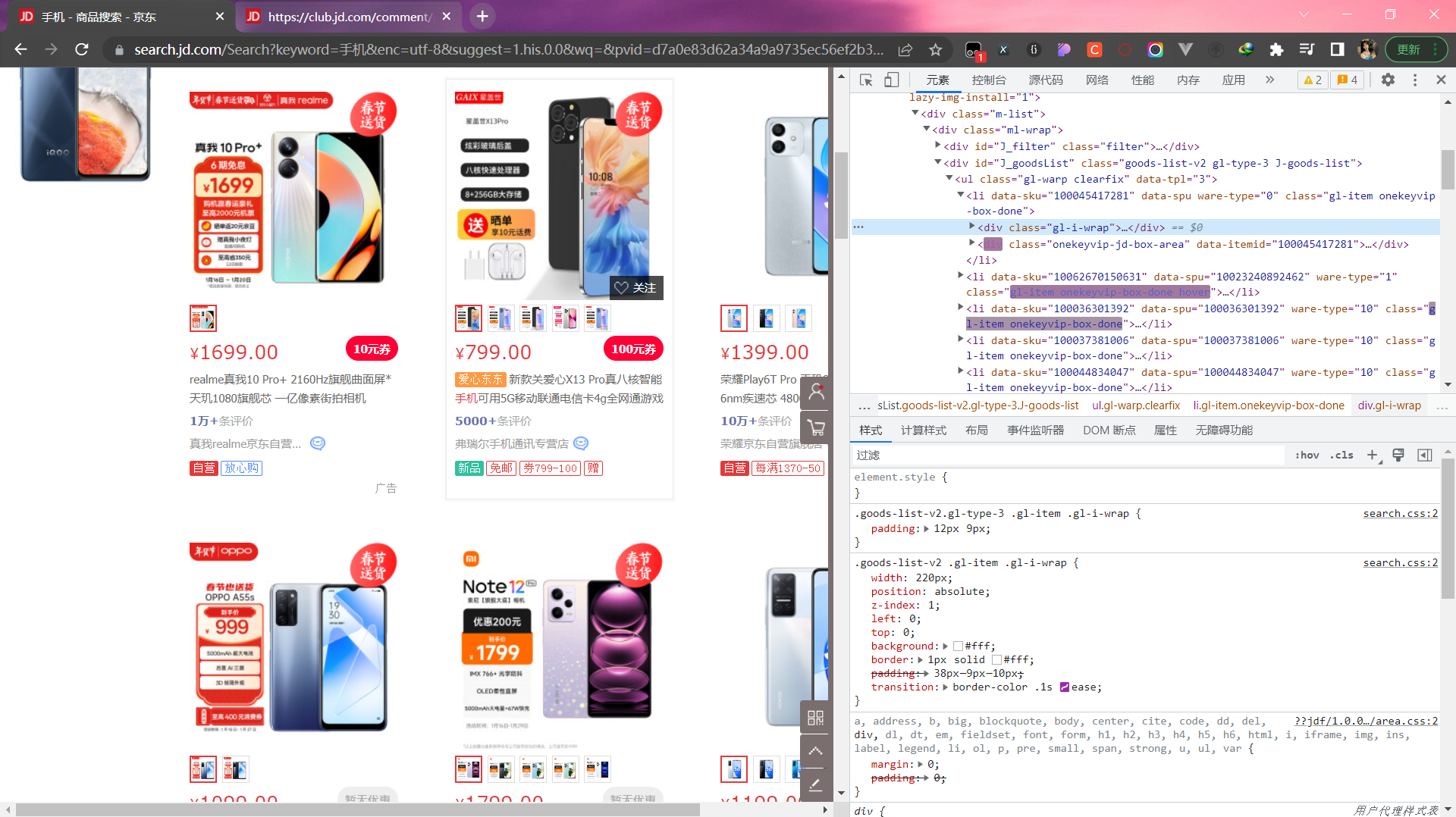Close the DevTools panel

click(x=1441, y=80)
